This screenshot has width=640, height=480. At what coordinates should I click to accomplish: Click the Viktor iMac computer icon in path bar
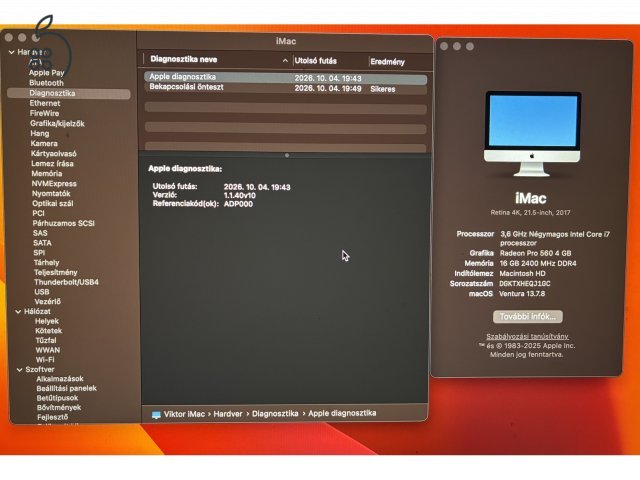coord(156,416)
